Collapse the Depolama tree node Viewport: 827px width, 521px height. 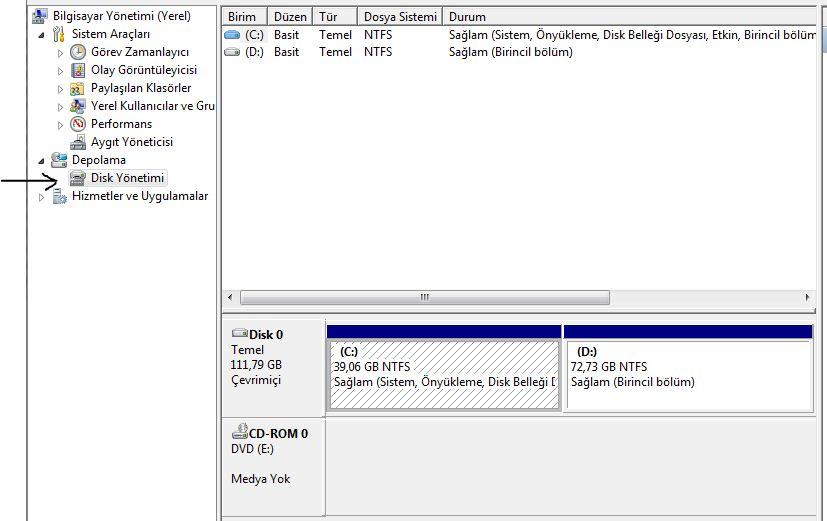tap(41, 161)
